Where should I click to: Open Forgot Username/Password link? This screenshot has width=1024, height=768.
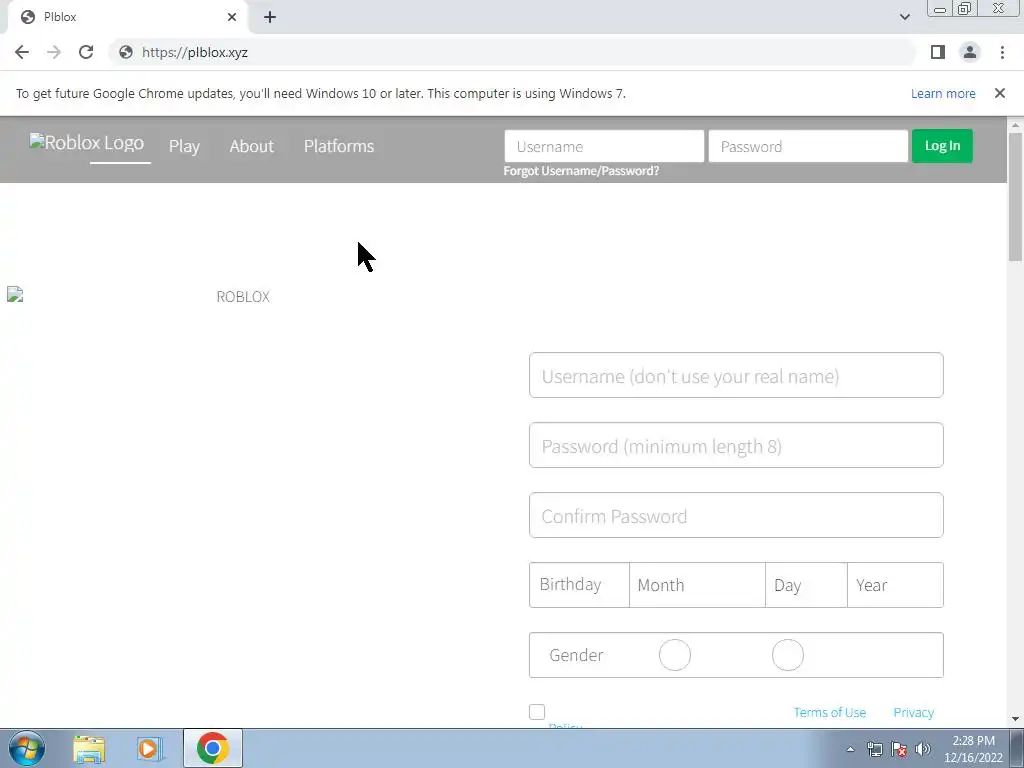click(x=581, y=171)
